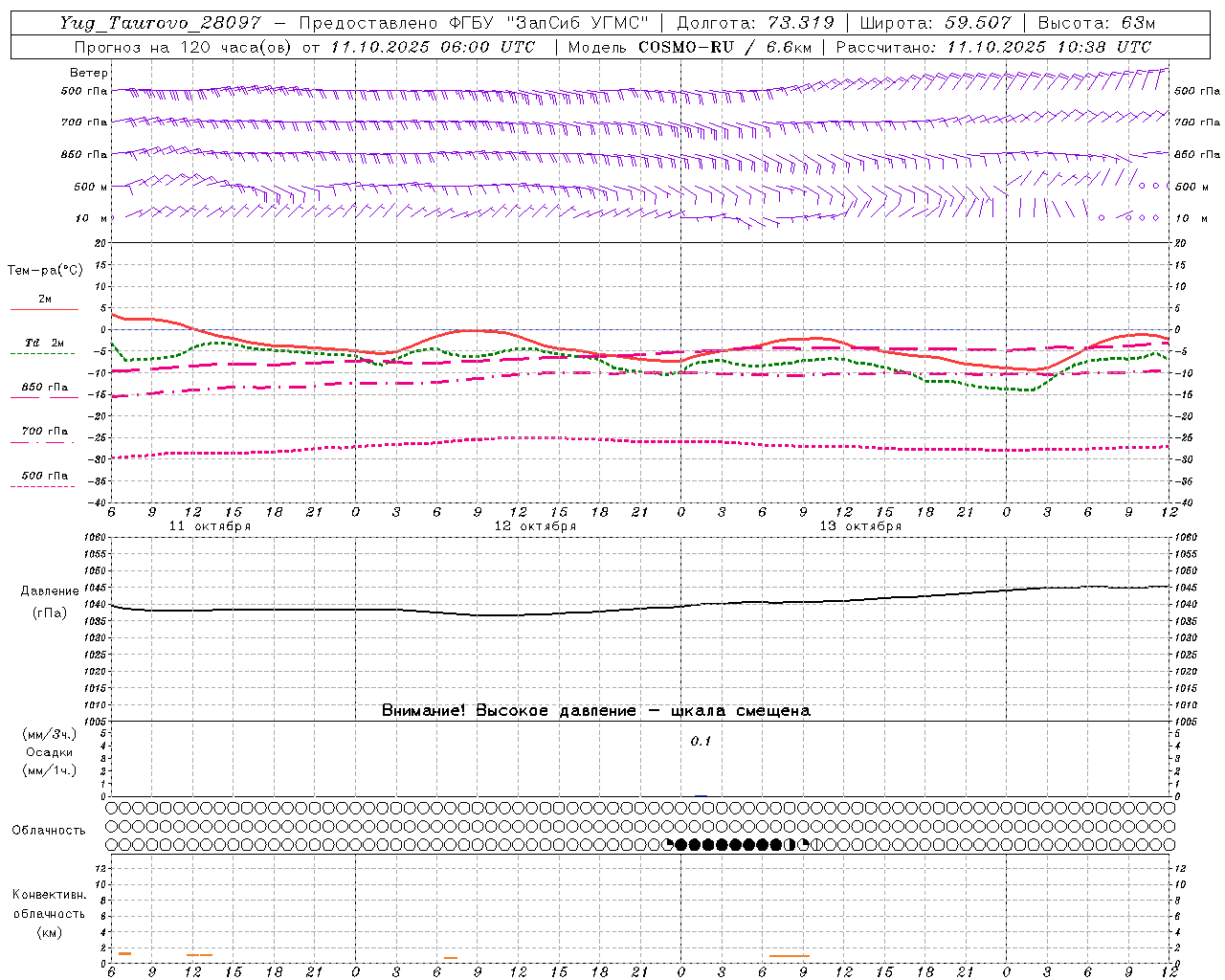
Task: Click the elevation text Высота: 63м
Action: tap(1096, 23)
